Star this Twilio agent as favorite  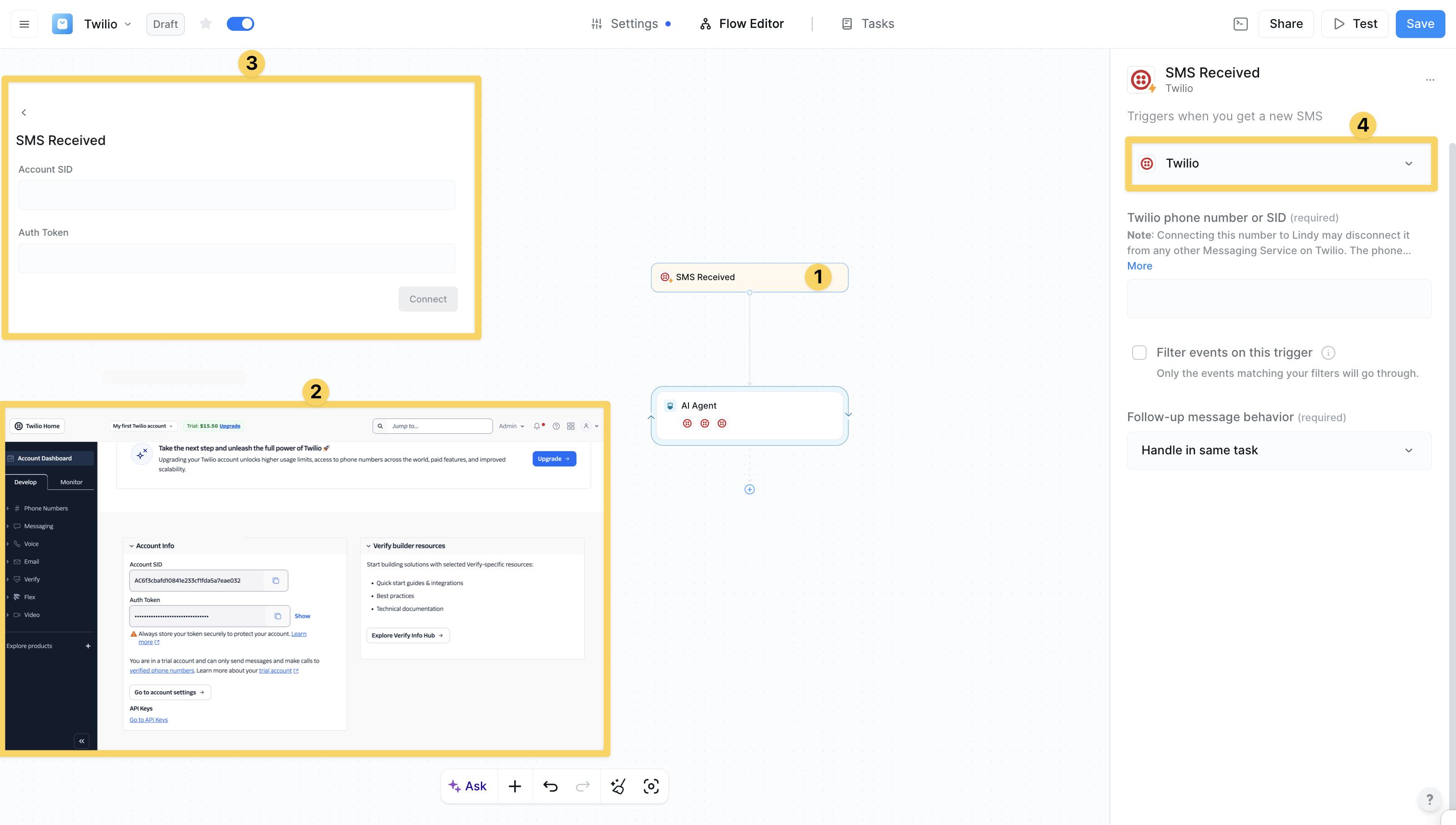pyautogui.click(x=206, y=24)
